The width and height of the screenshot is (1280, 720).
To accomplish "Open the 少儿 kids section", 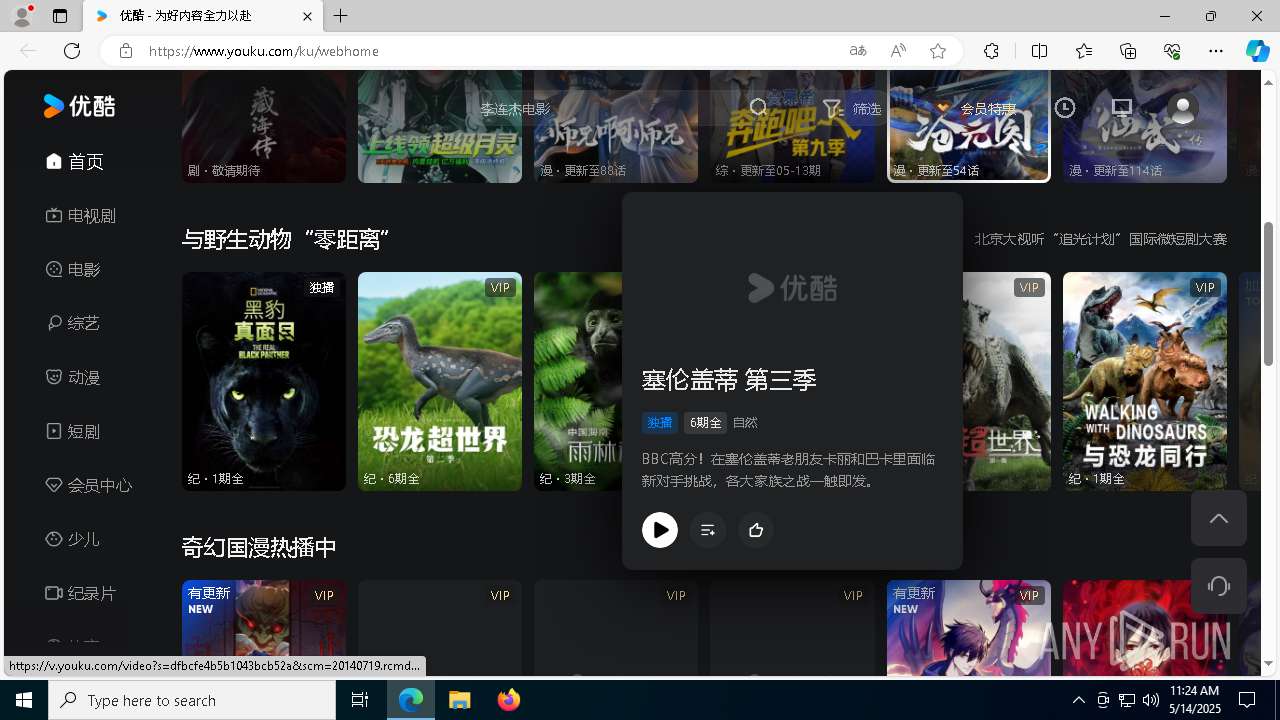I will pos(73,539).
